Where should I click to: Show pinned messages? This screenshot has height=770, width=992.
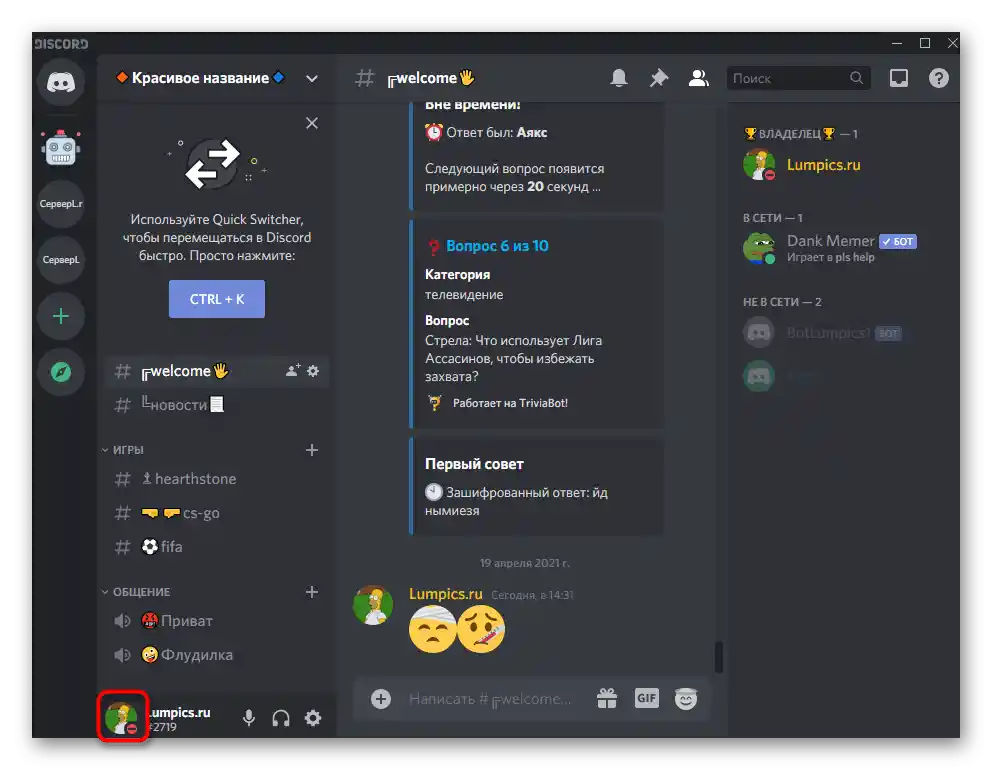coord(659,78)
